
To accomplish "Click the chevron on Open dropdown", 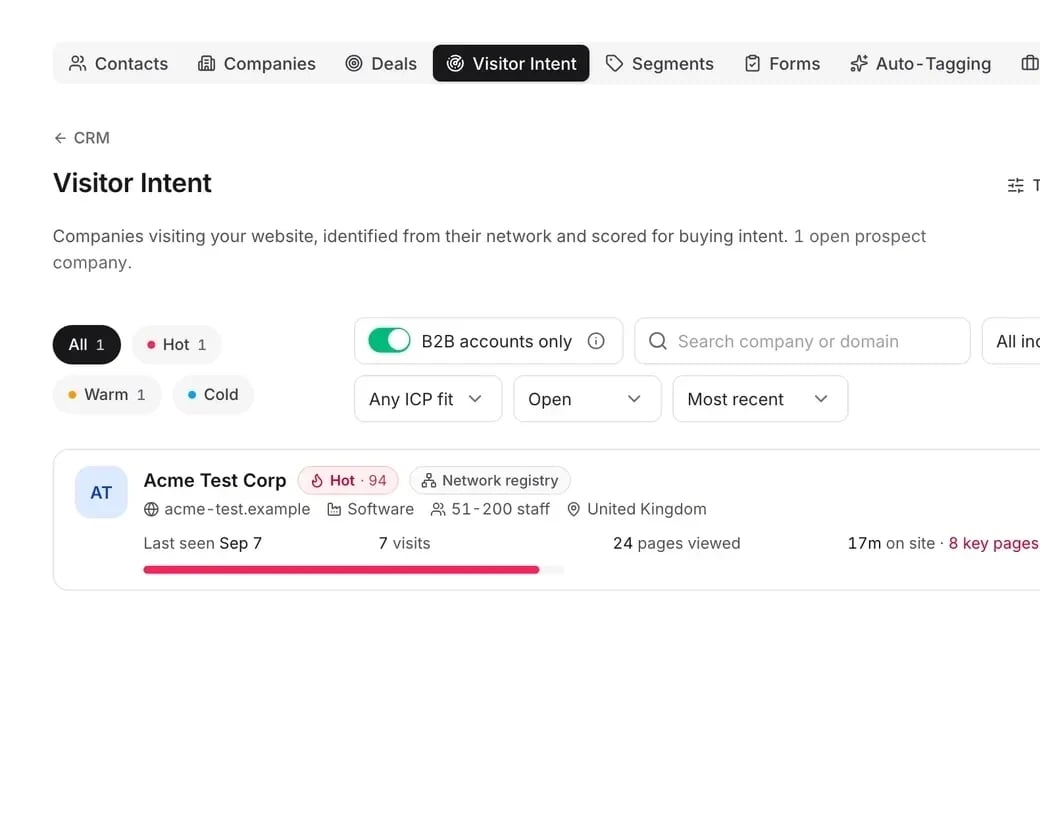I will 634,399.
